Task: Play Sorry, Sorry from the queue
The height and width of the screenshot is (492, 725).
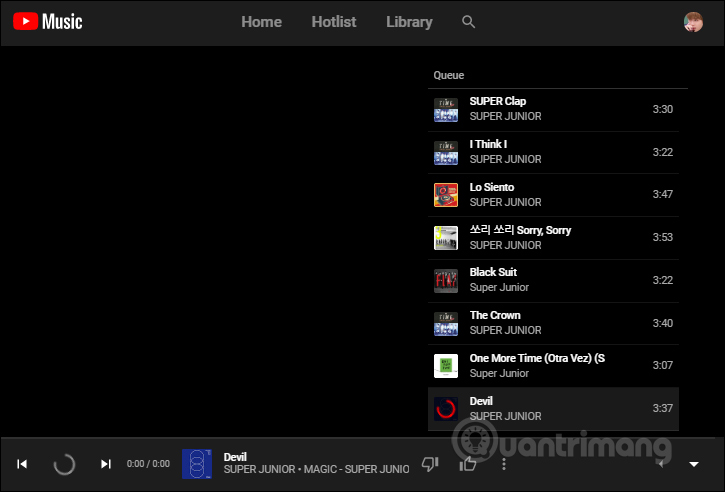Action: pos(553,238)
